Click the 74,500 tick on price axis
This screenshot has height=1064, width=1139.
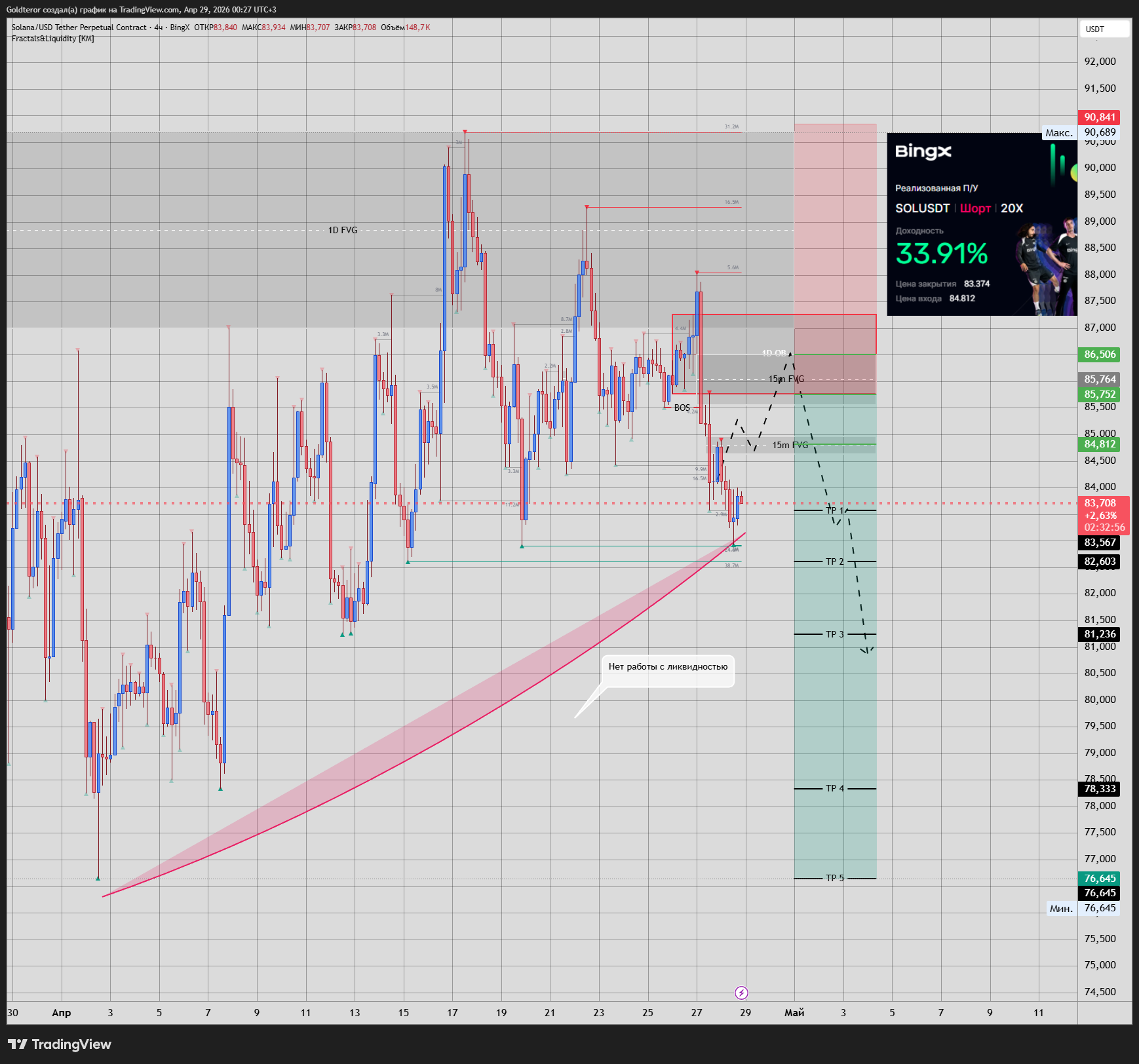pos(1100,992)
